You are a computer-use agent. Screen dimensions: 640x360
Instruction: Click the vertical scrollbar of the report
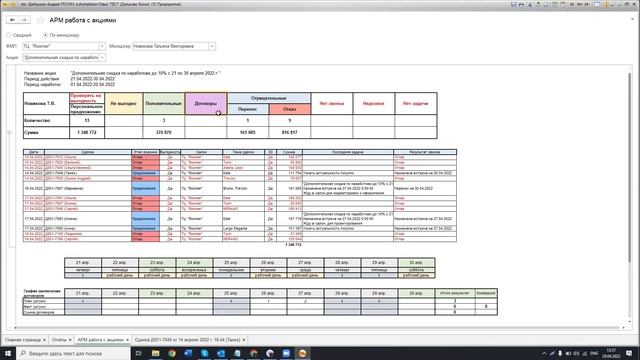pyautogui.click(x=629, y=167)
